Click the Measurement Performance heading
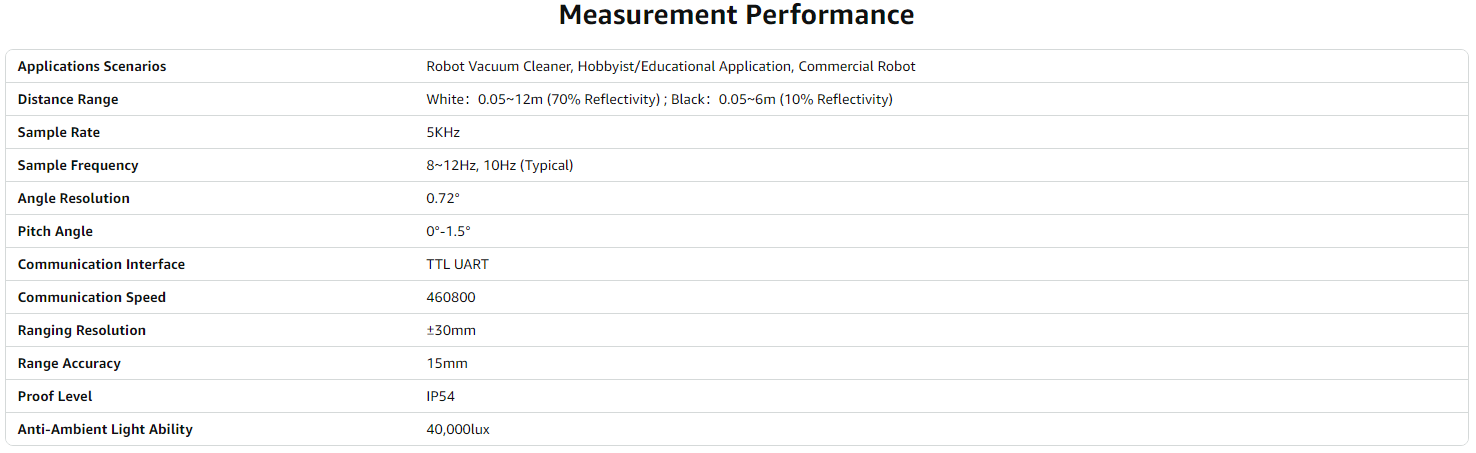1476x453 pixels. pyautogui.click(x=736, y=16)
